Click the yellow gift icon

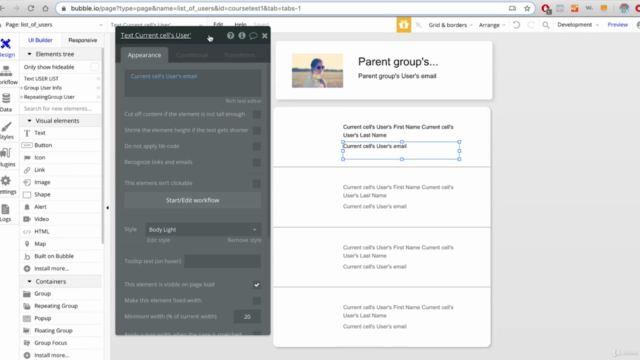(404, 25)
